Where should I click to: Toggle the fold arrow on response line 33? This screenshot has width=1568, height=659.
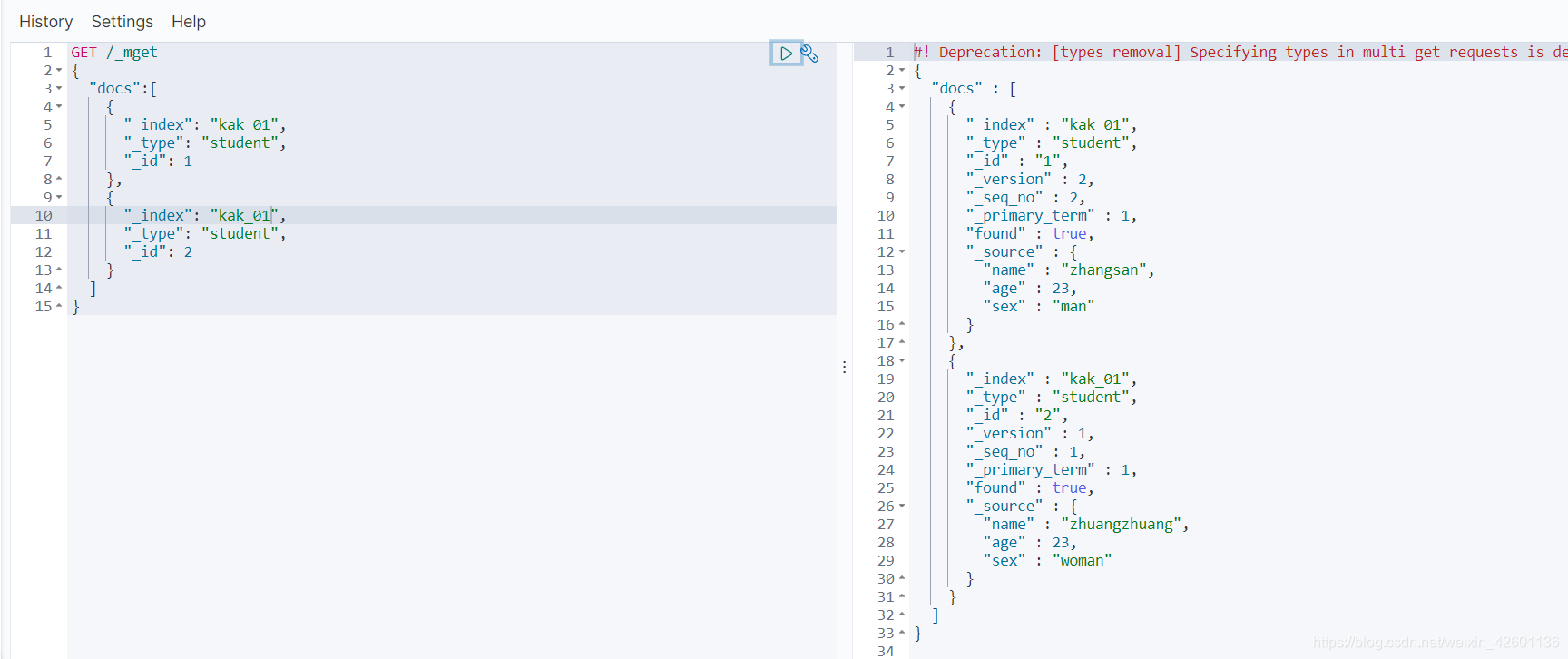[902, 634]
